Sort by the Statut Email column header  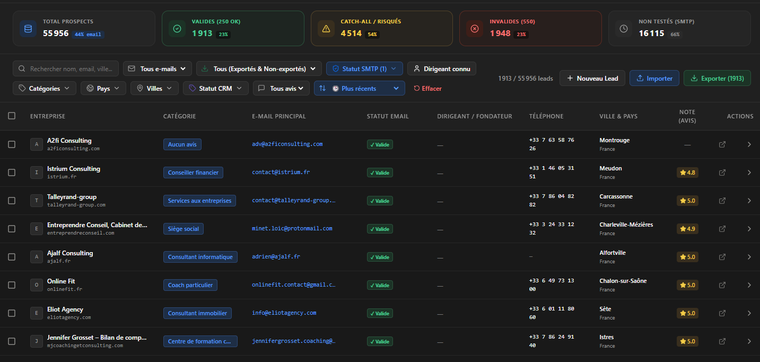(388, 116)
